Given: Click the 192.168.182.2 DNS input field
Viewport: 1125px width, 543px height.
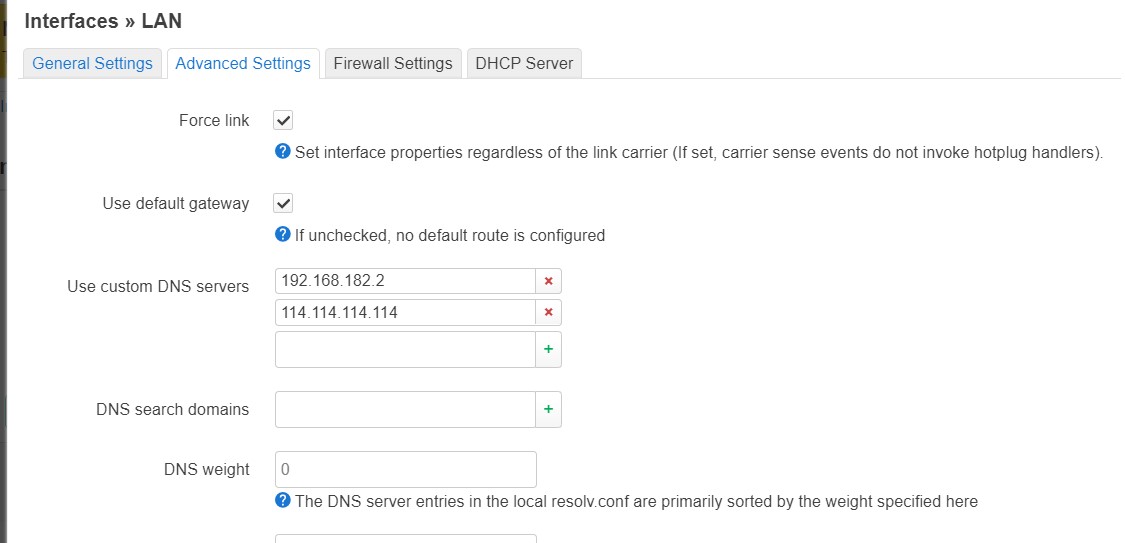Looking at the screenshot, I should [405, 281].
